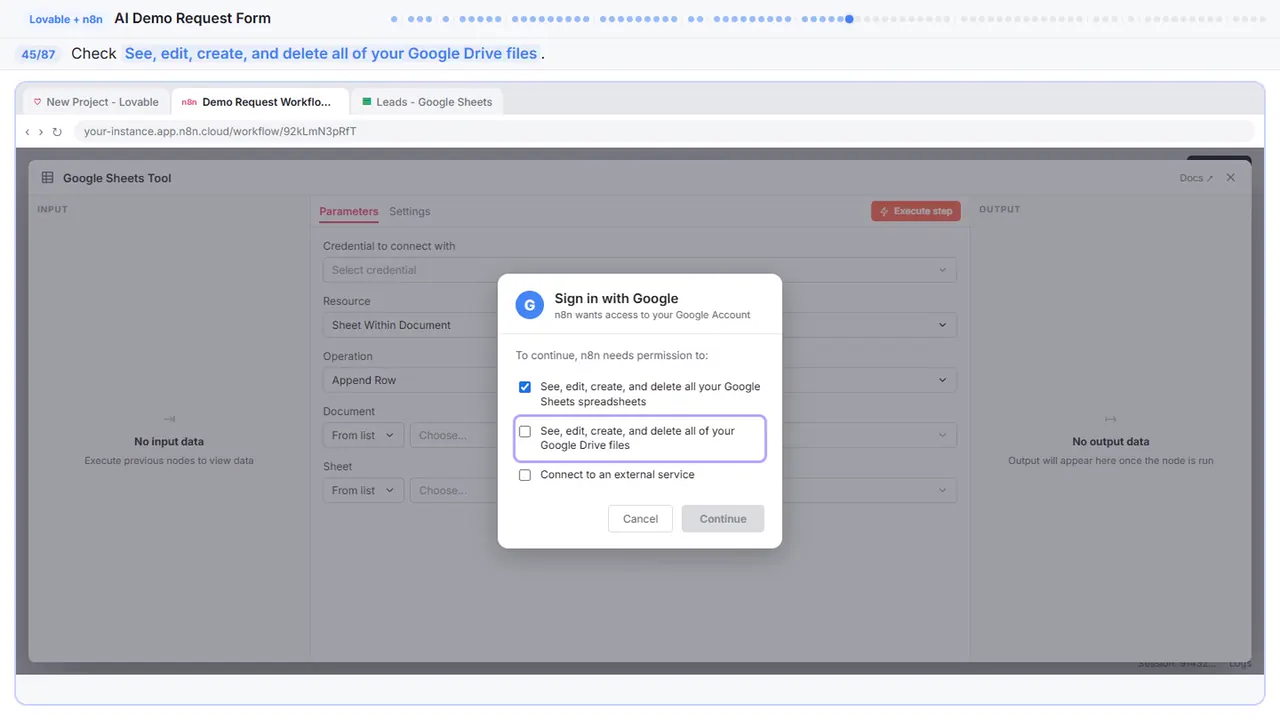Run the node with Execute step

916,211
